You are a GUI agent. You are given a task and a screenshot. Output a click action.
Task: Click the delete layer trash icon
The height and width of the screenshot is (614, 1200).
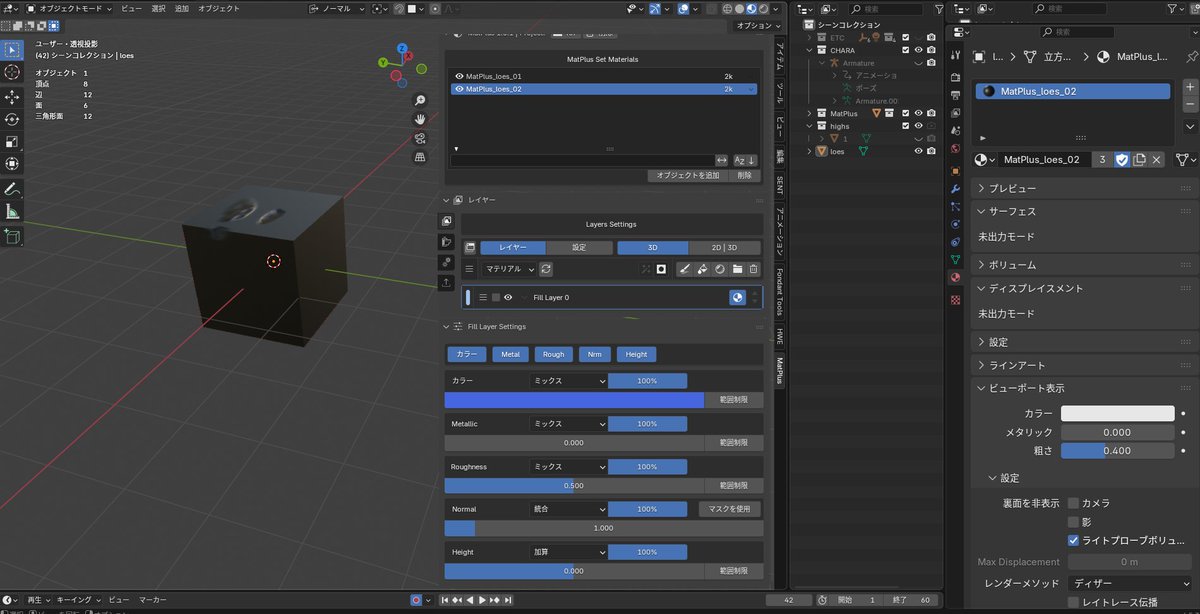[x=753, y=269]
